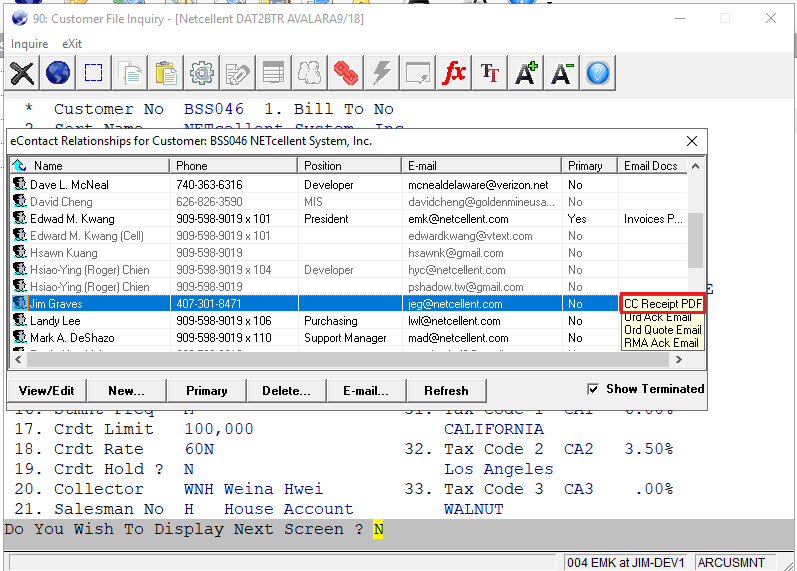Click the New... button
Image resolution: width=797 pixels, height=571 pixels.
(x=126, y=390)
